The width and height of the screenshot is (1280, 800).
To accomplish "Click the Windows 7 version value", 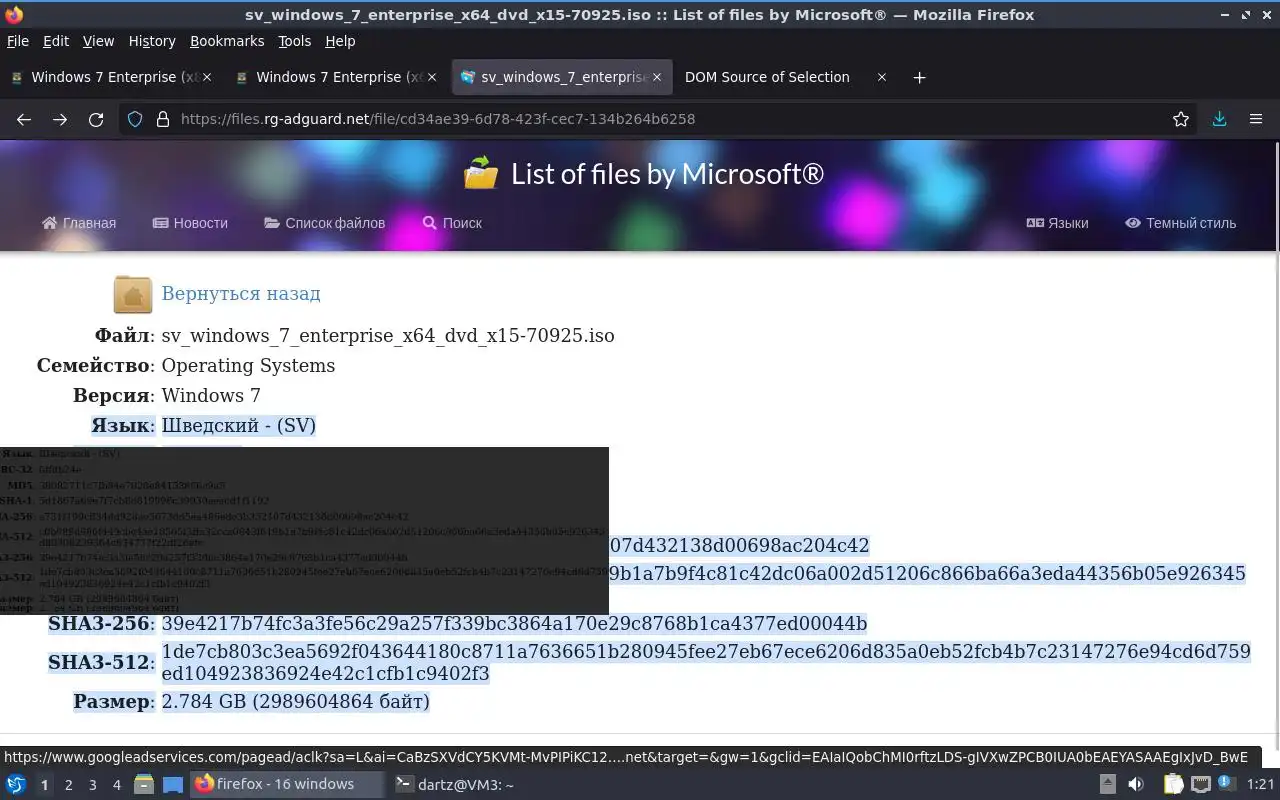I will click(211, 396).
